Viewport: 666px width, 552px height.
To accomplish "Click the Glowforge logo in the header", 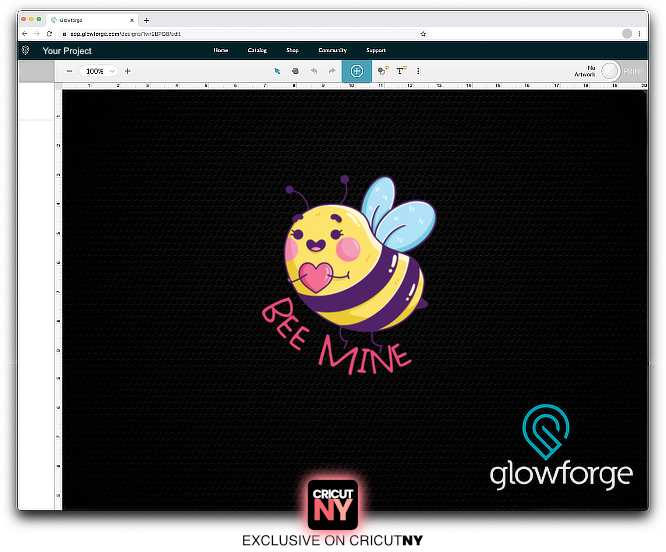I will pyautogui.click(x=25, y=51).
